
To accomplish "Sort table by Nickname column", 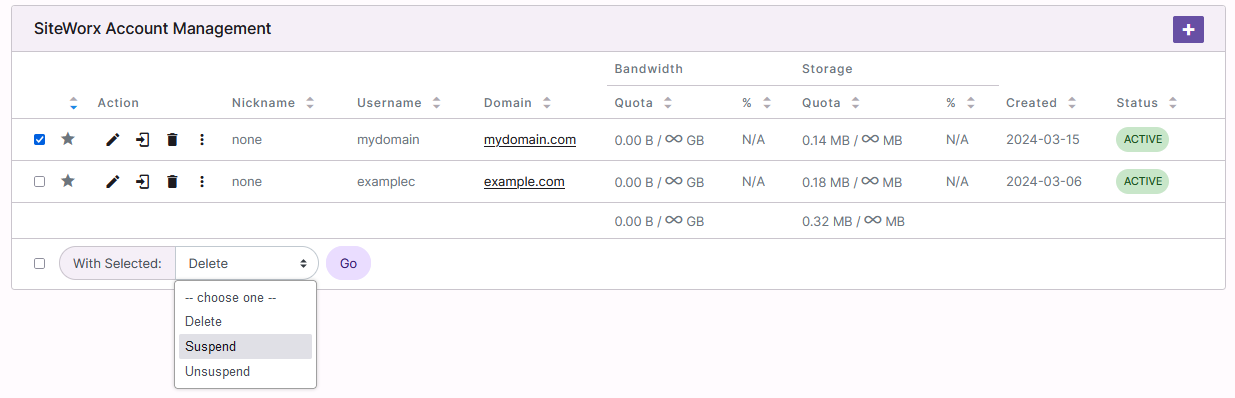I will [x=310, y=103].
